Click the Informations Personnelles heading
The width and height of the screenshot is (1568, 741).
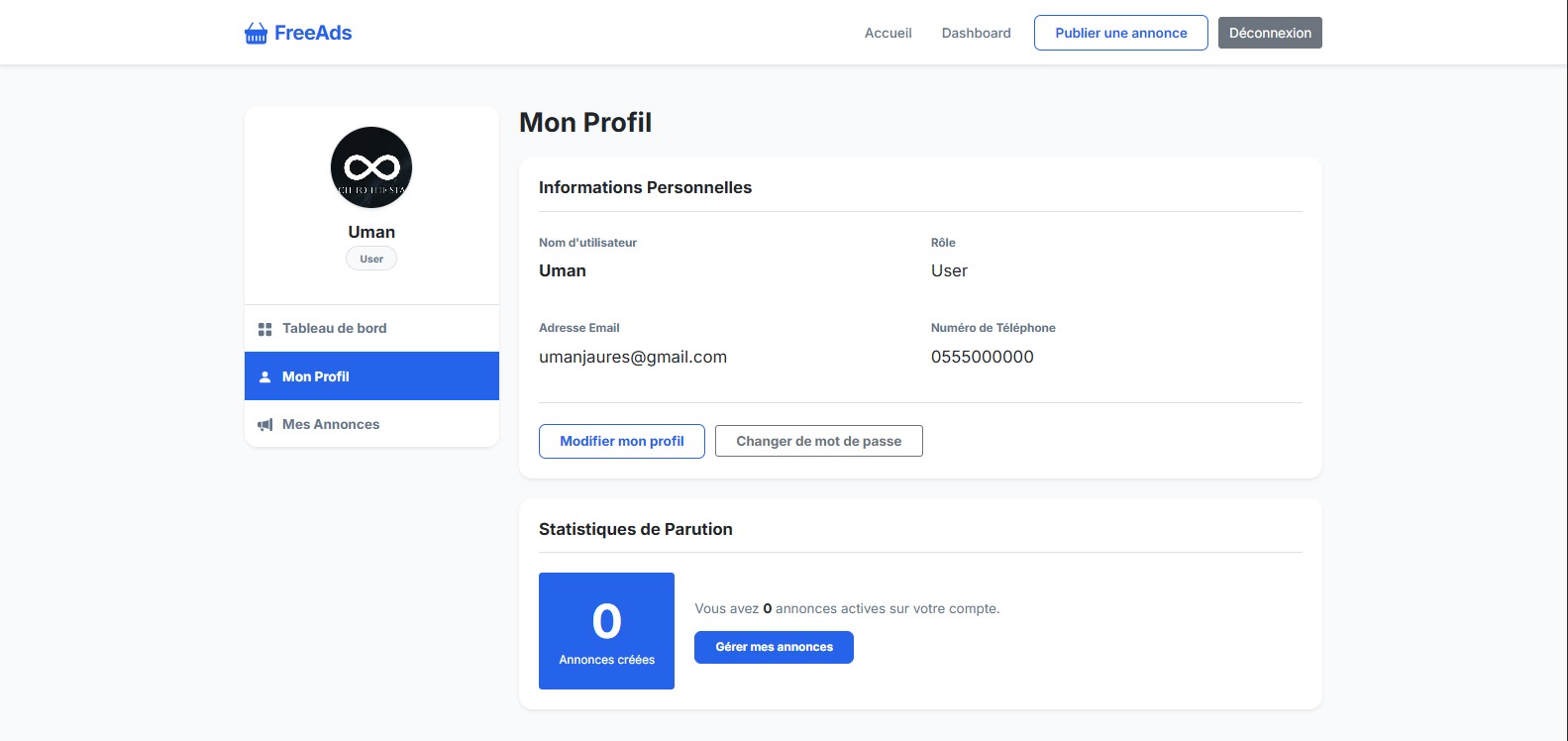[x=645, y=187]
